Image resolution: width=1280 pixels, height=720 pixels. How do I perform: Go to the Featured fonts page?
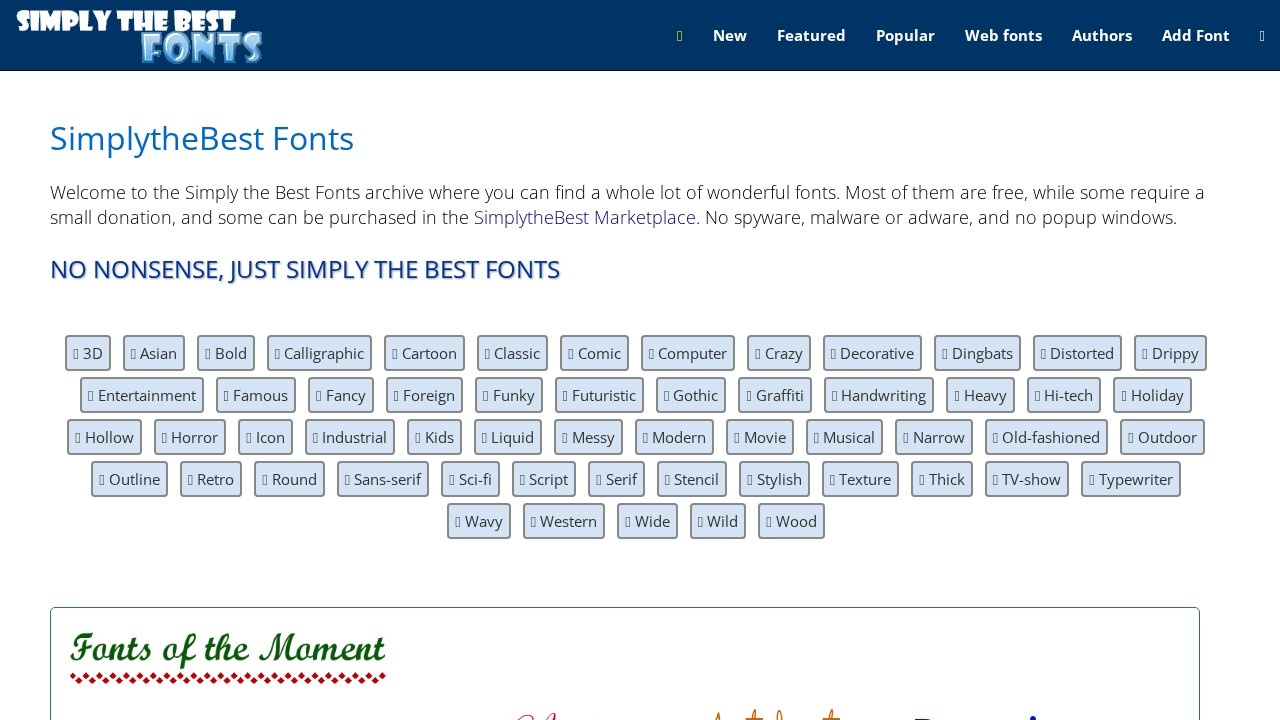810,36
